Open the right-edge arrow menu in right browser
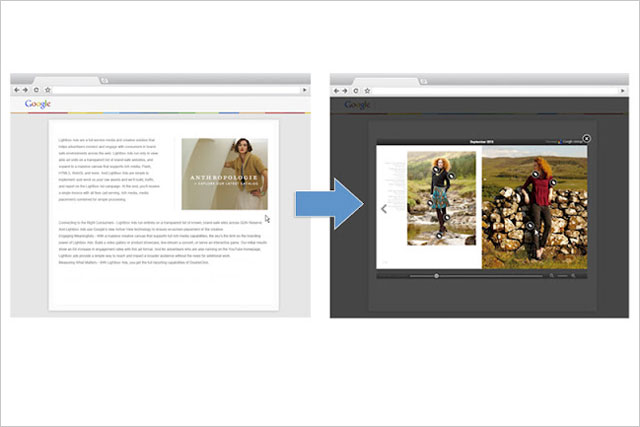 (622, 91)
